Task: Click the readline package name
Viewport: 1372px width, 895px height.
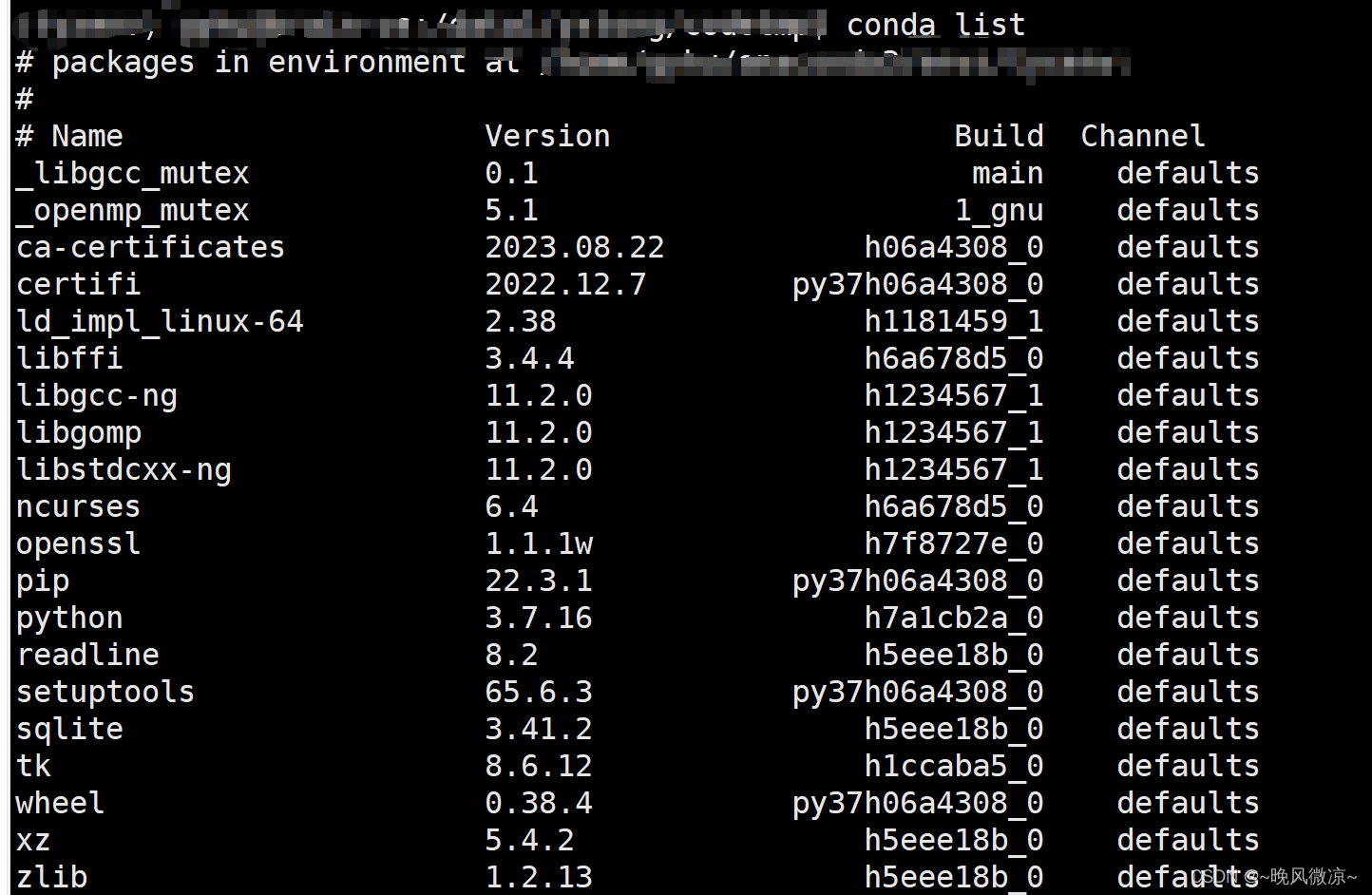Action: pos(87,655)
